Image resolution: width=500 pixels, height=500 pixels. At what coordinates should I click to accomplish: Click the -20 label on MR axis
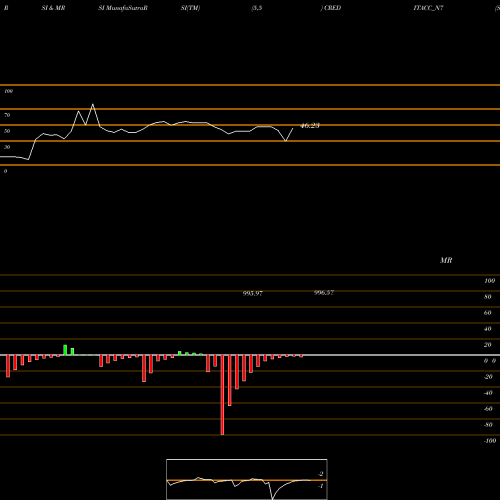[488, 377]
